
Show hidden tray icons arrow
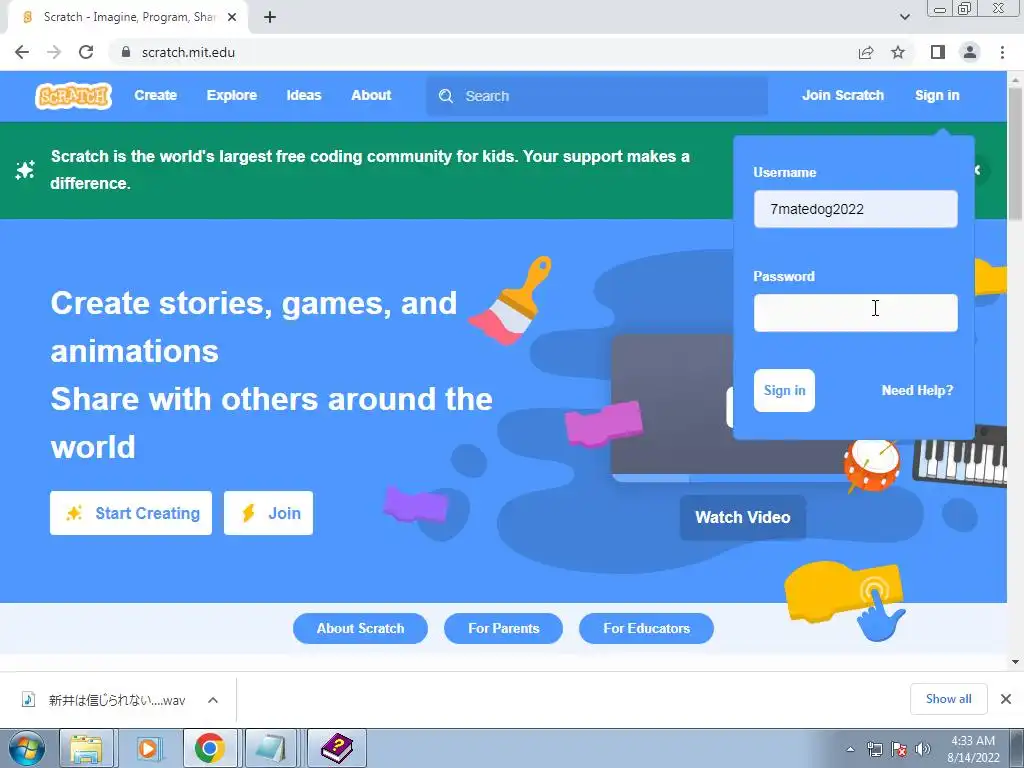(x=850, y=750)
